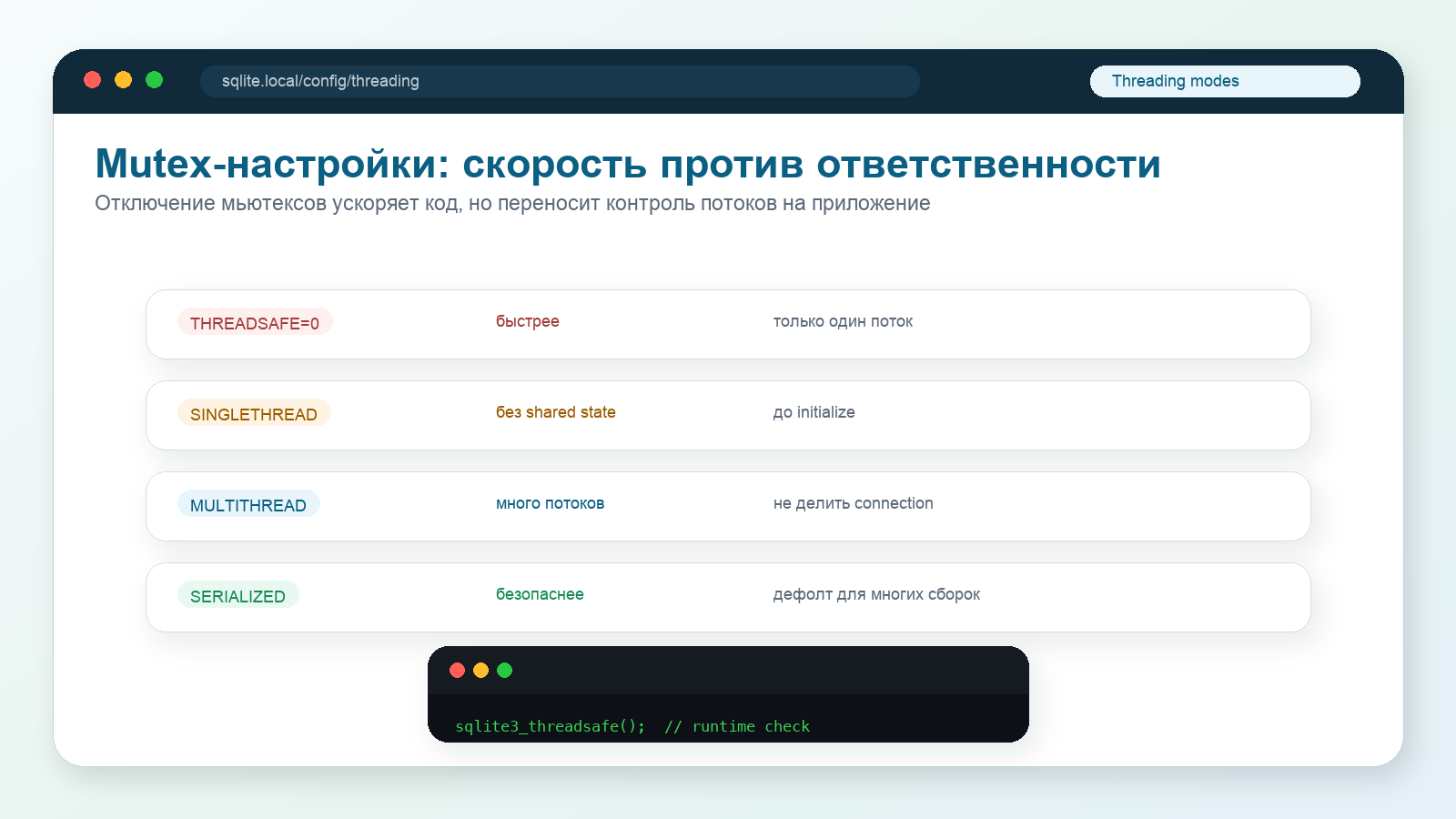Screen dimensions: 1456x819
Task: Click the text "много потоков"
Action: (x=551, y=503)
